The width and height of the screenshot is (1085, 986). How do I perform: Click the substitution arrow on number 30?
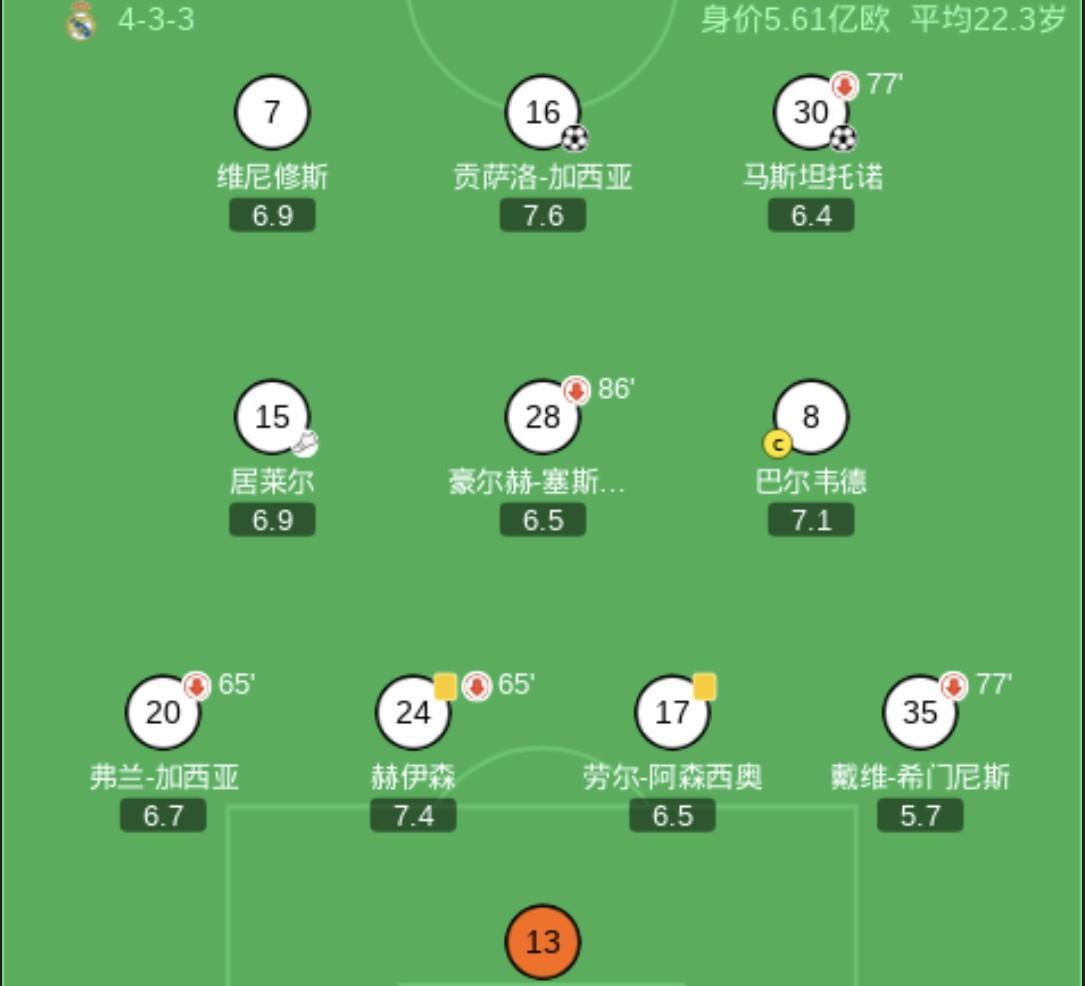click(x=845, y=87)
